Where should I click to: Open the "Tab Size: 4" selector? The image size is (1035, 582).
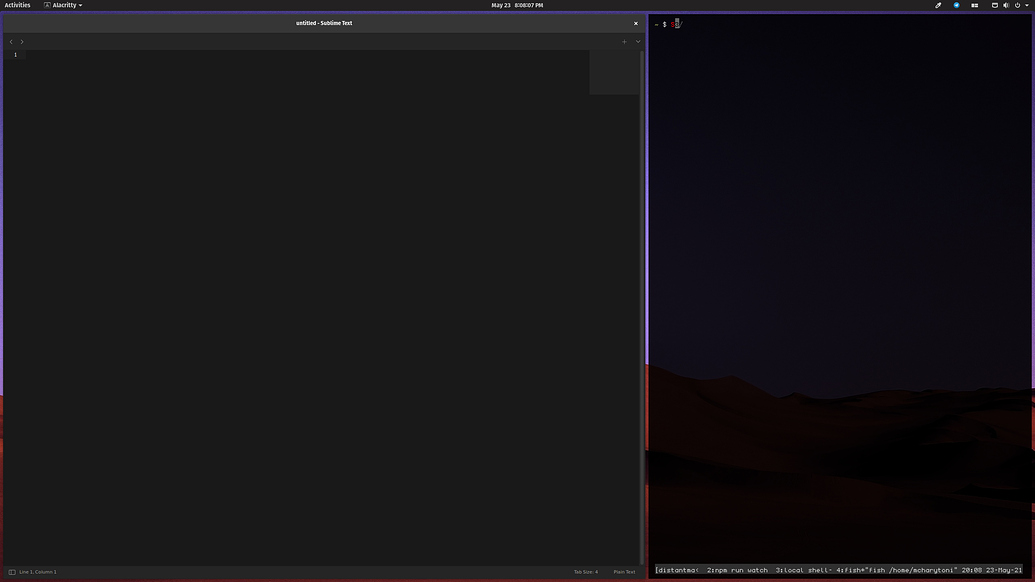click(x=585, y=572)
